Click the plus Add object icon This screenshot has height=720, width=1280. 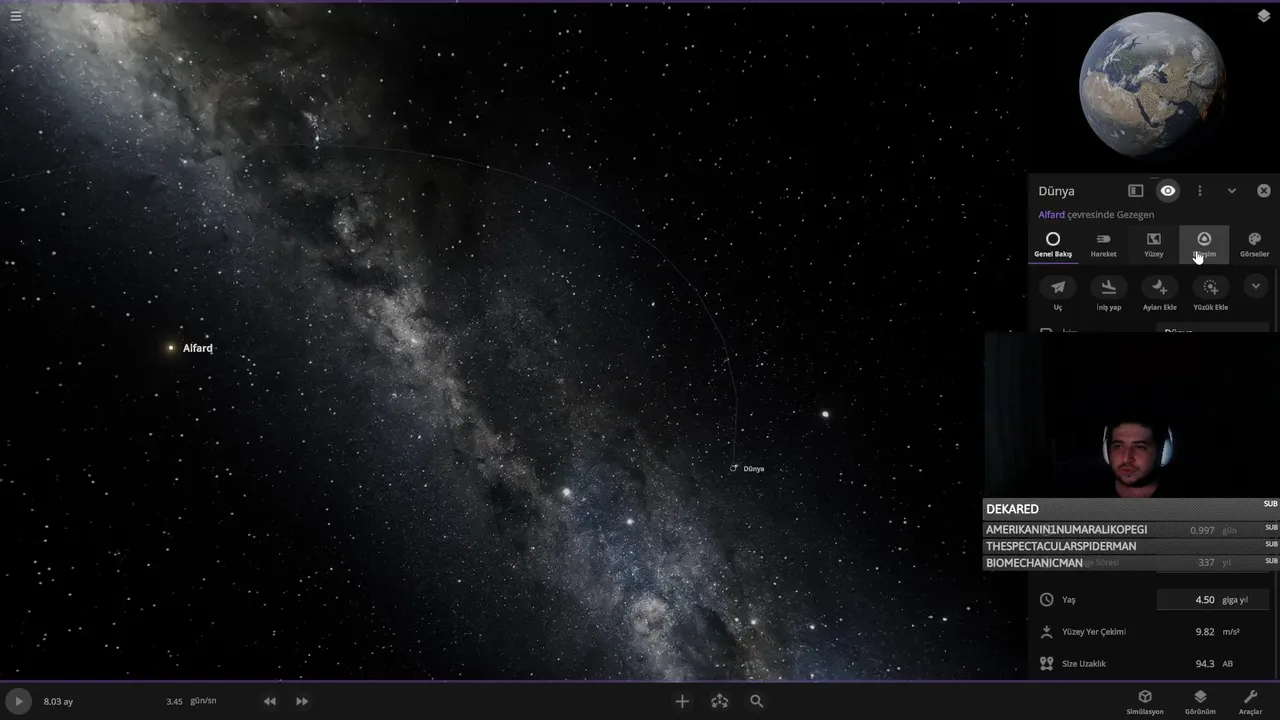click(682, 702)
